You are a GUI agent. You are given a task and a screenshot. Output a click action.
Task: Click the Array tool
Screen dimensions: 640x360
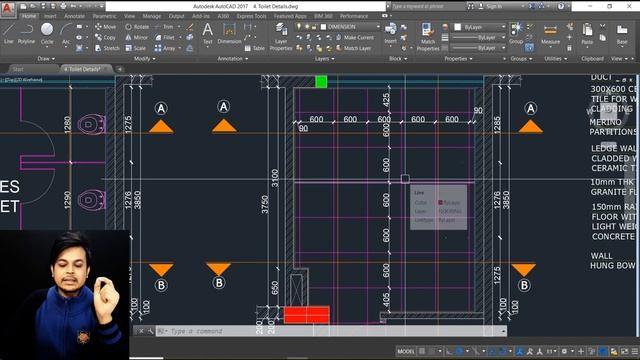pos(165,48)
